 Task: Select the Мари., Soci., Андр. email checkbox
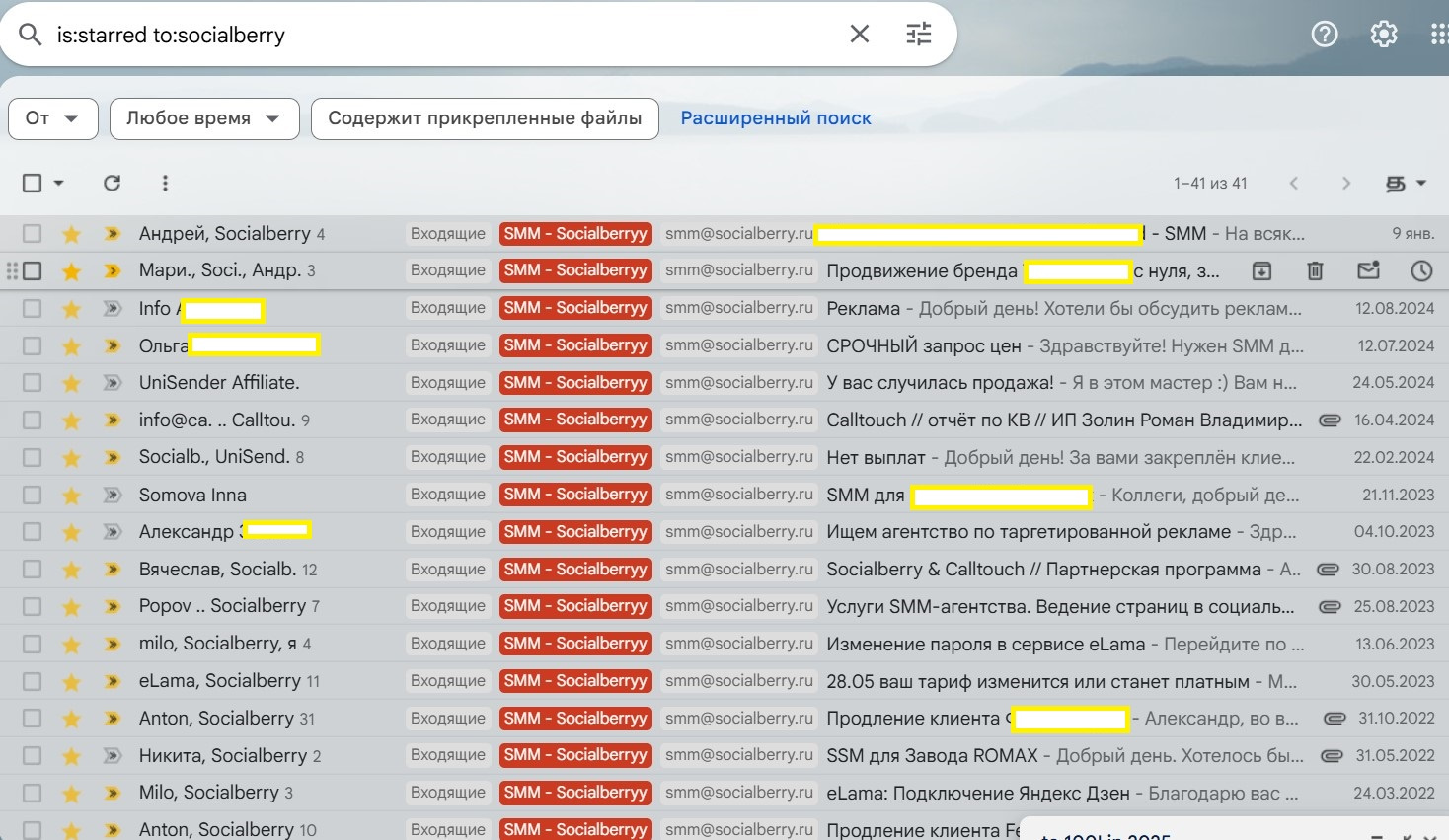click(x=32, y=270)
